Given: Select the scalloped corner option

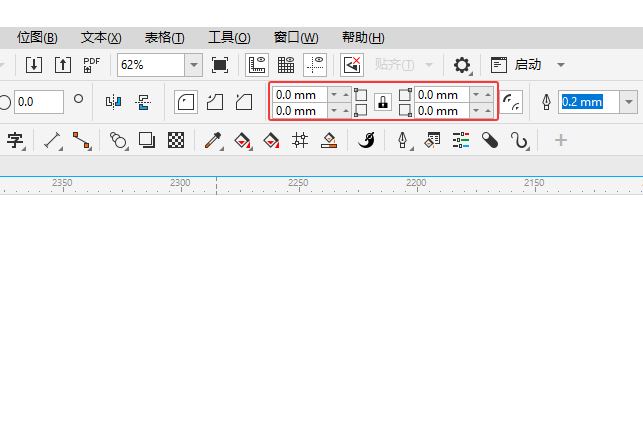Looking at the screenshot, I should (215, 102).
